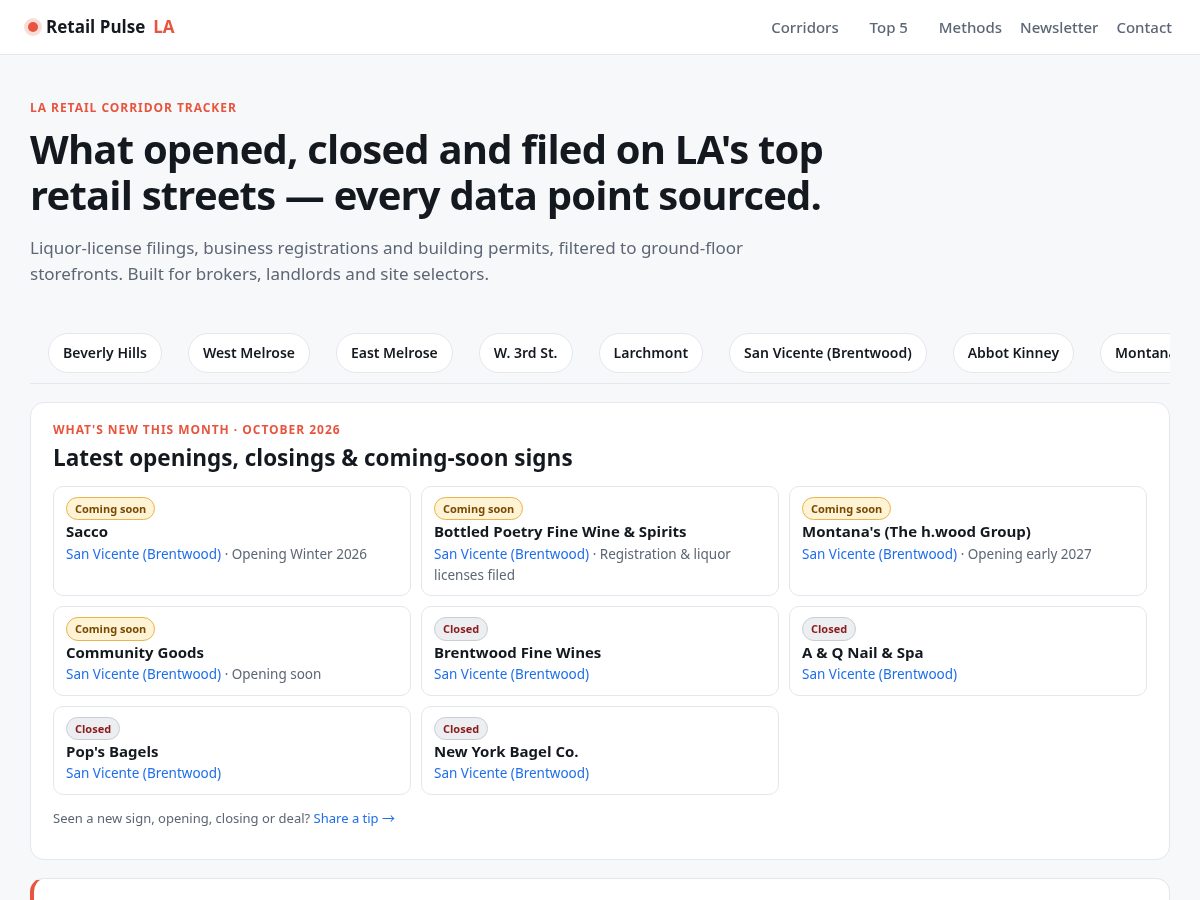Go to the Methods page
Viewport: 1200px width, 900px height.
(x=970, y=27)
